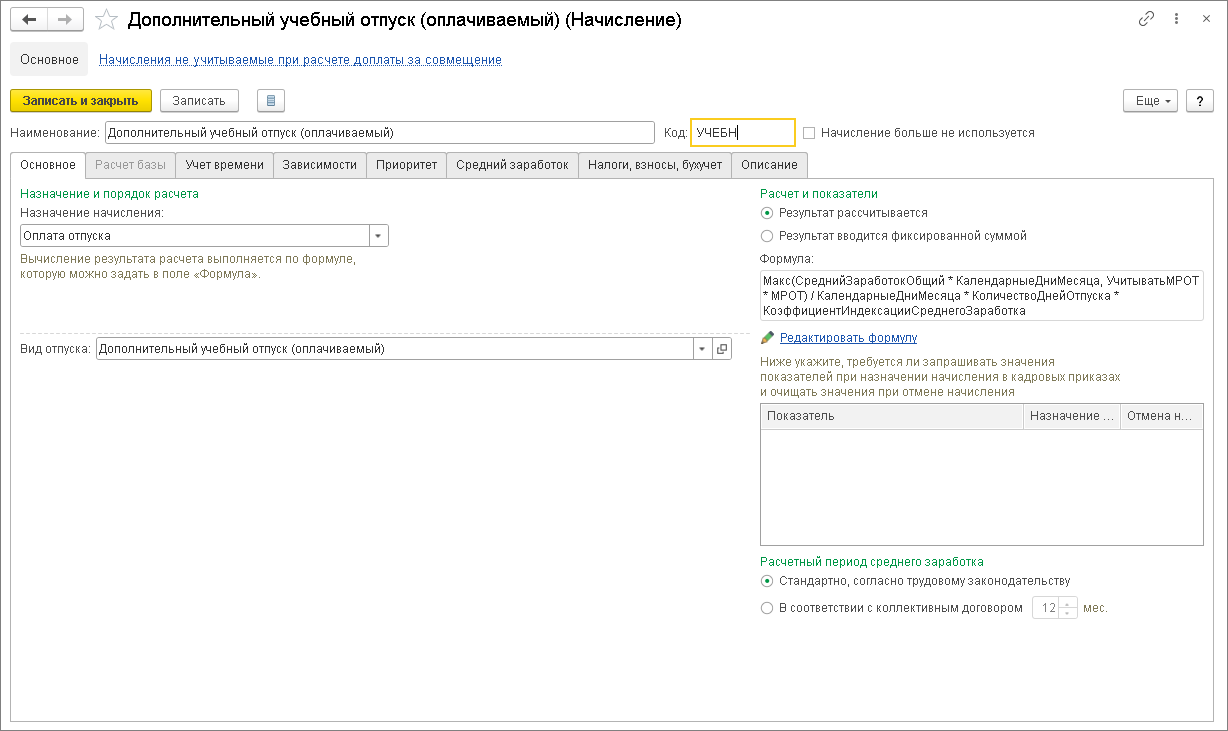The height and width of the screenshot is (731, 1228).
Task: Click the copy link icon
Action: point(1146,19)
